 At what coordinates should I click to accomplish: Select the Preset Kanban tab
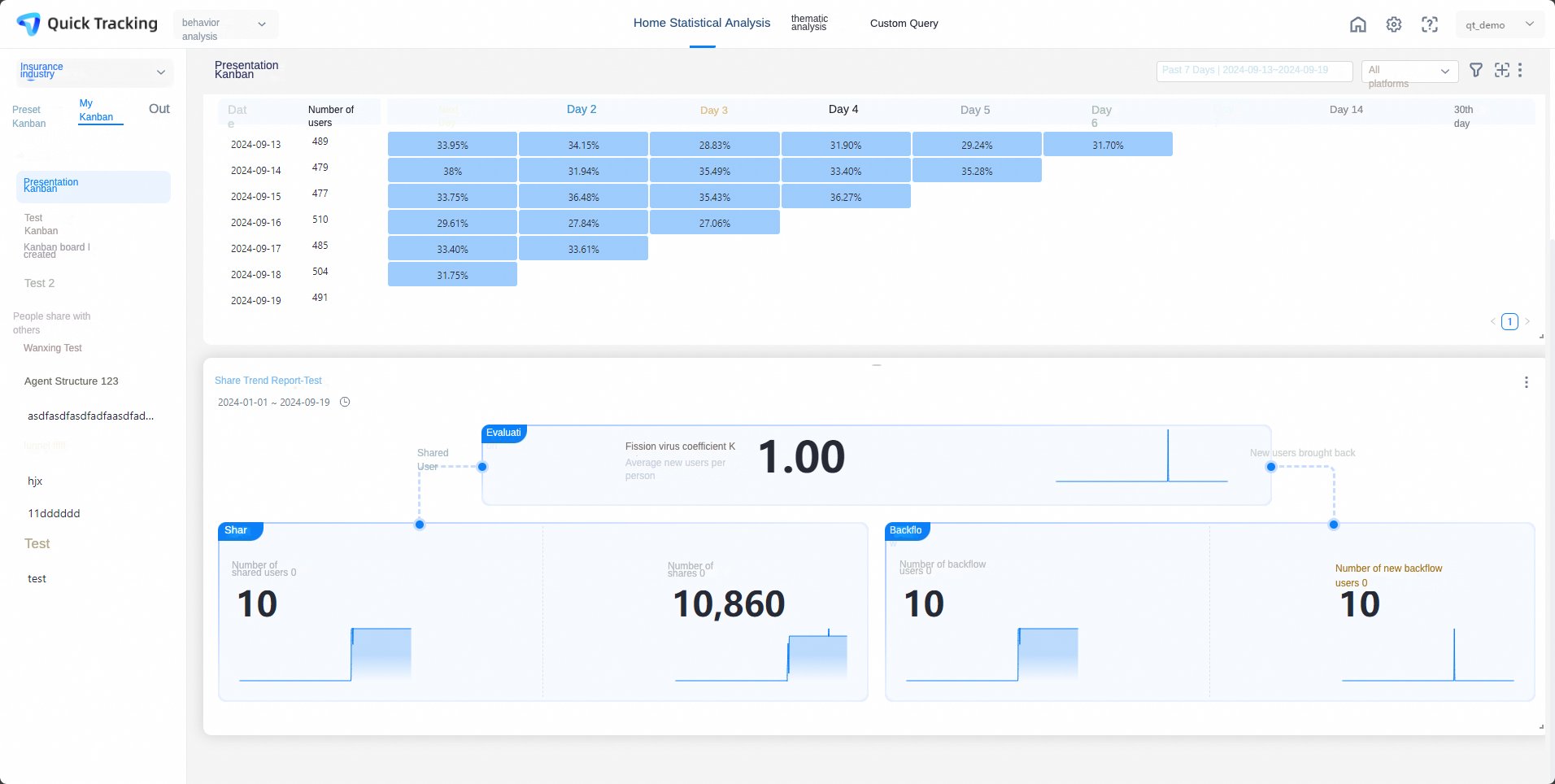29,116
